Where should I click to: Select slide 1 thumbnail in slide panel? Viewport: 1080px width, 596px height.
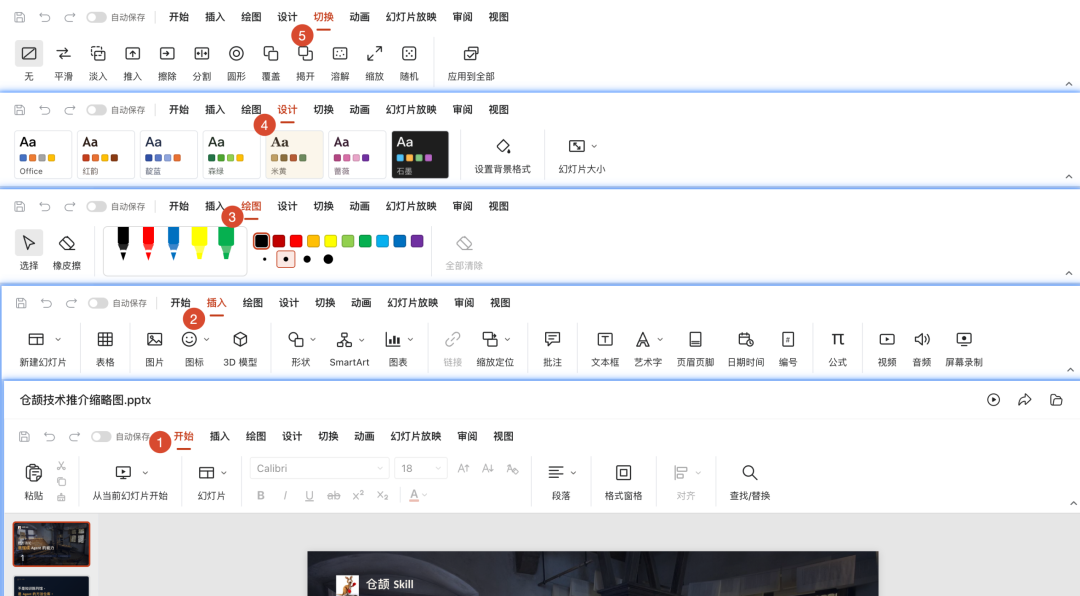[x=52, y=544]
